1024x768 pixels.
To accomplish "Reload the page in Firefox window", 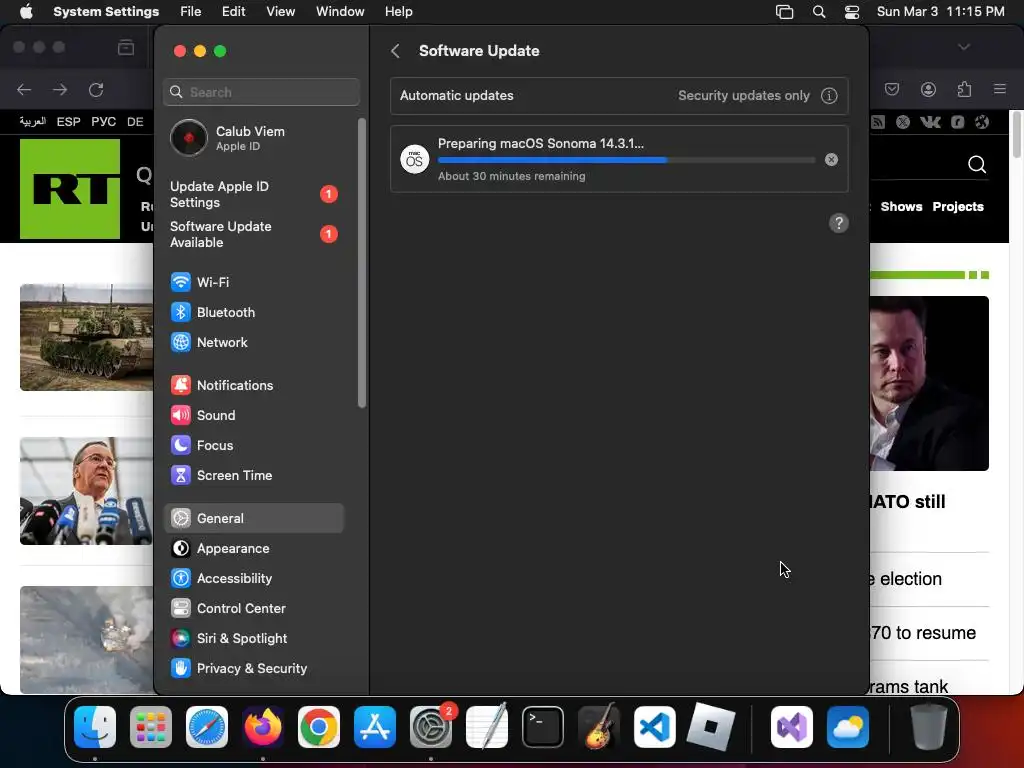I will (96, 89).
